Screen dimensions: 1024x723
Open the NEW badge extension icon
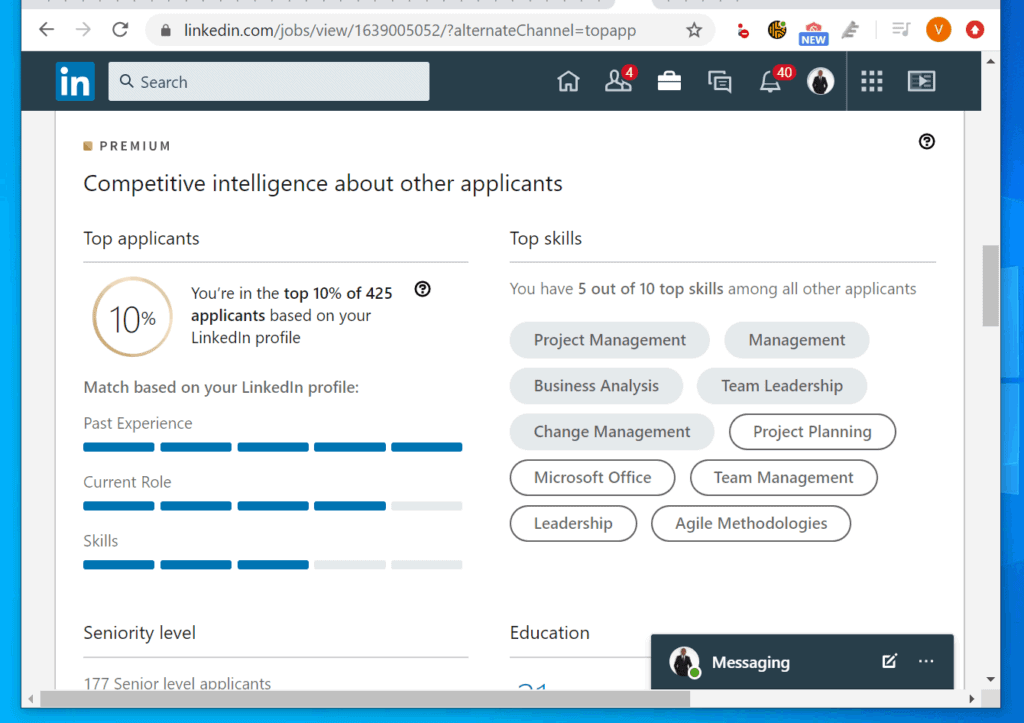click(x=813, y=33)
